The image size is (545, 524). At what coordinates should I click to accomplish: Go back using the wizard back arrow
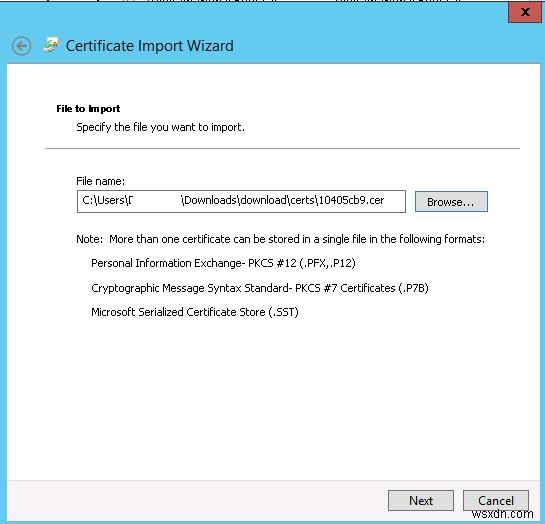click(x=21, y=46)
